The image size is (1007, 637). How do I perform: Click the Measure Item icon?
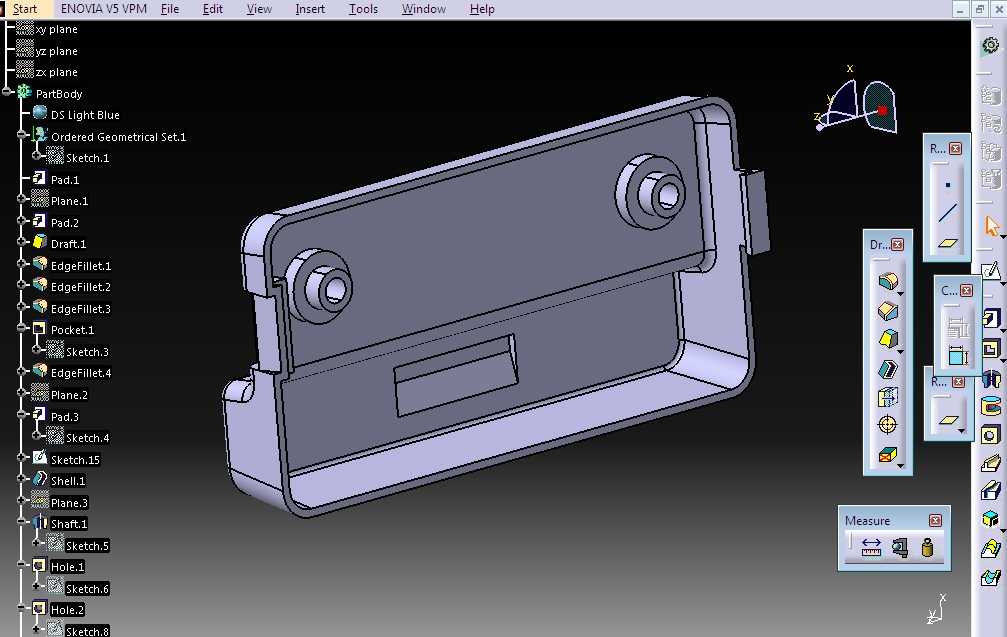[899, 547]
